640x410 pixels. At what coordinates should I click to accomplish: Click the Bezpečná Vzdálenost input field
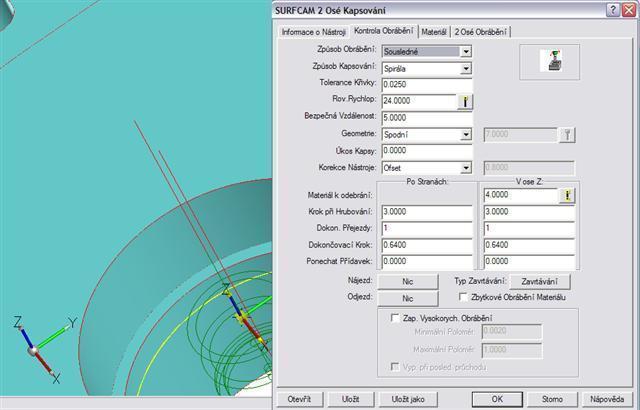[427, 118]
